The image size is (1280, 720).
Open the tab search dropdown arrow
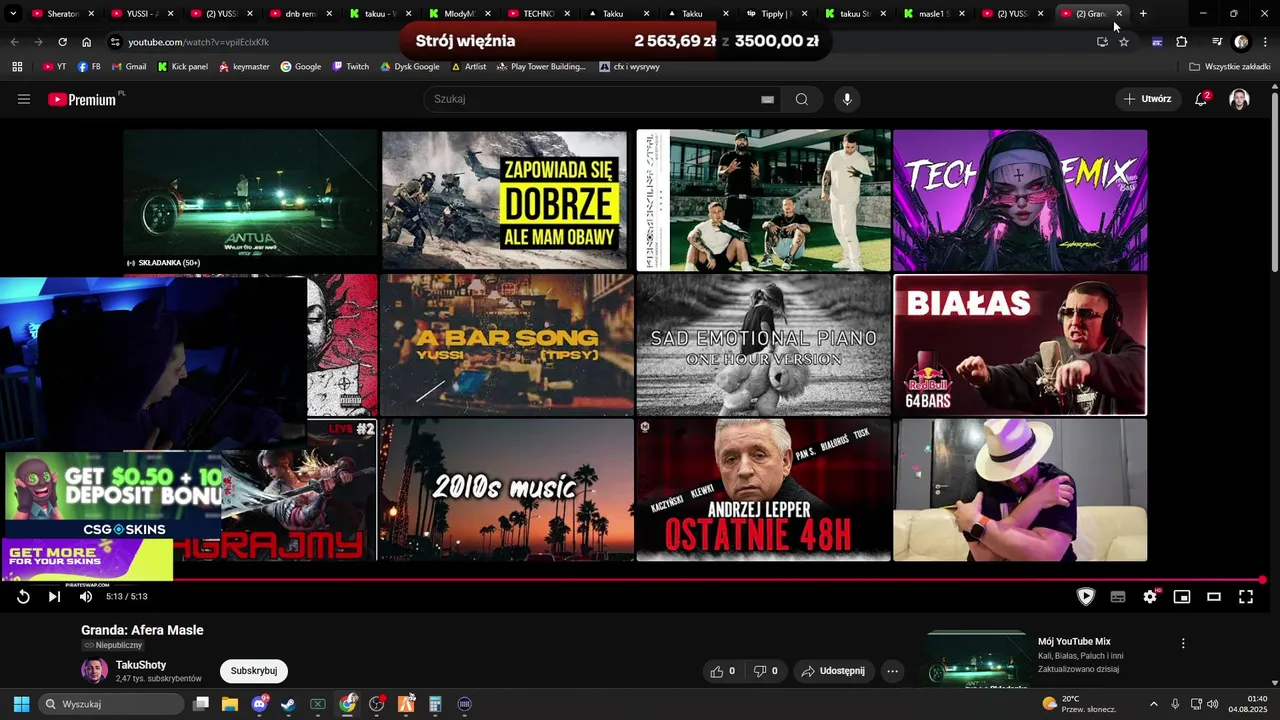coord(13,14)
